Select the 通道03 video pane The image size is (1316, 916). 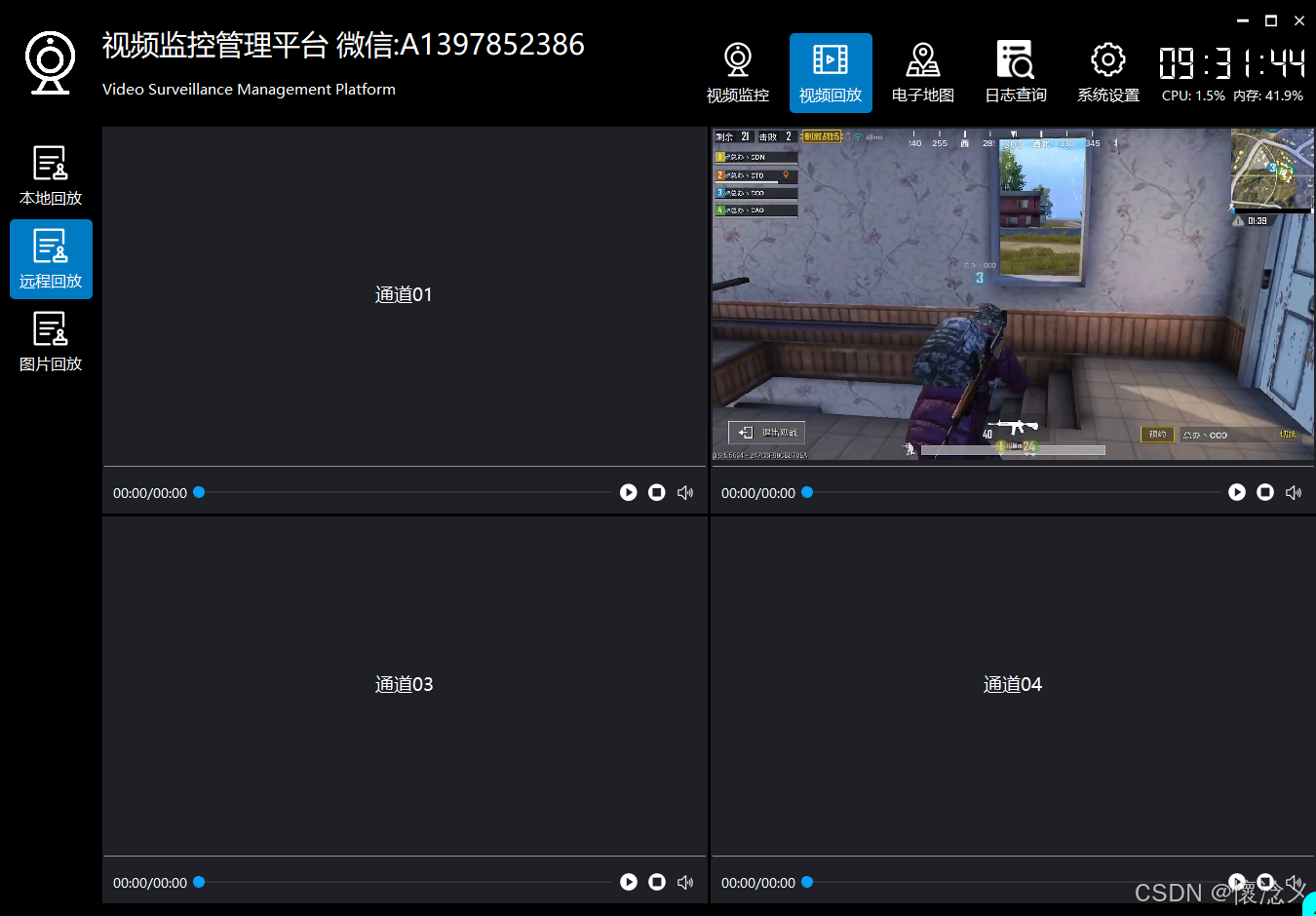pos(405,686)
